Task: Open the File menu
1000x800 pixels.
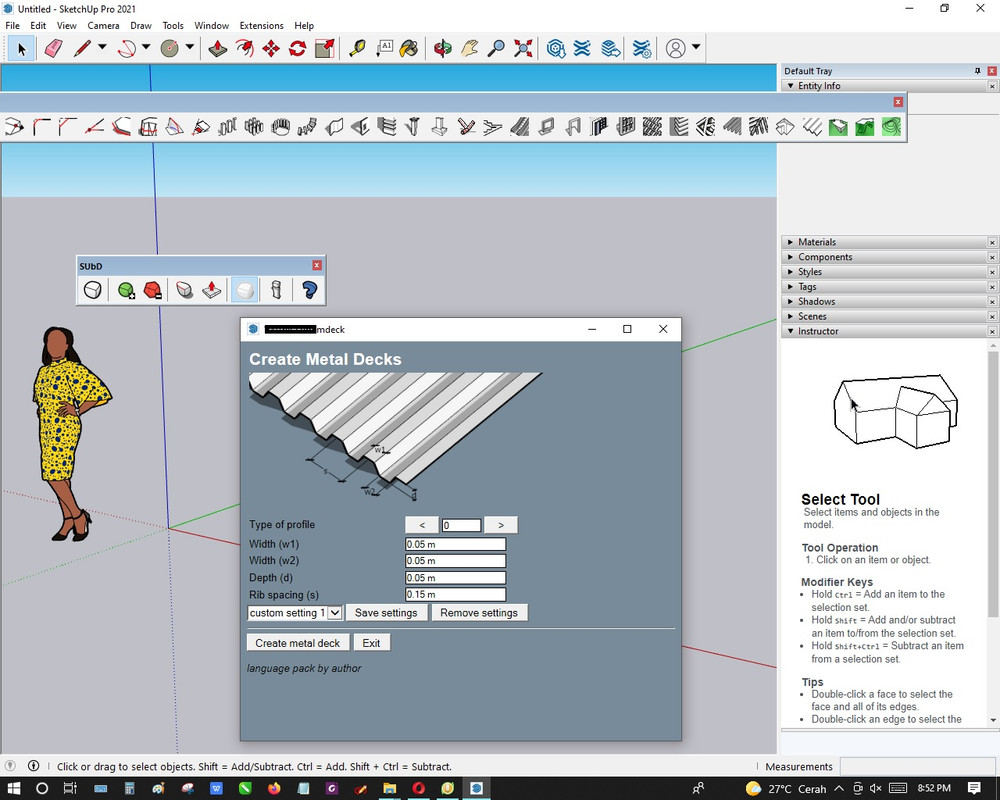Action: click(x=12, y=26)
